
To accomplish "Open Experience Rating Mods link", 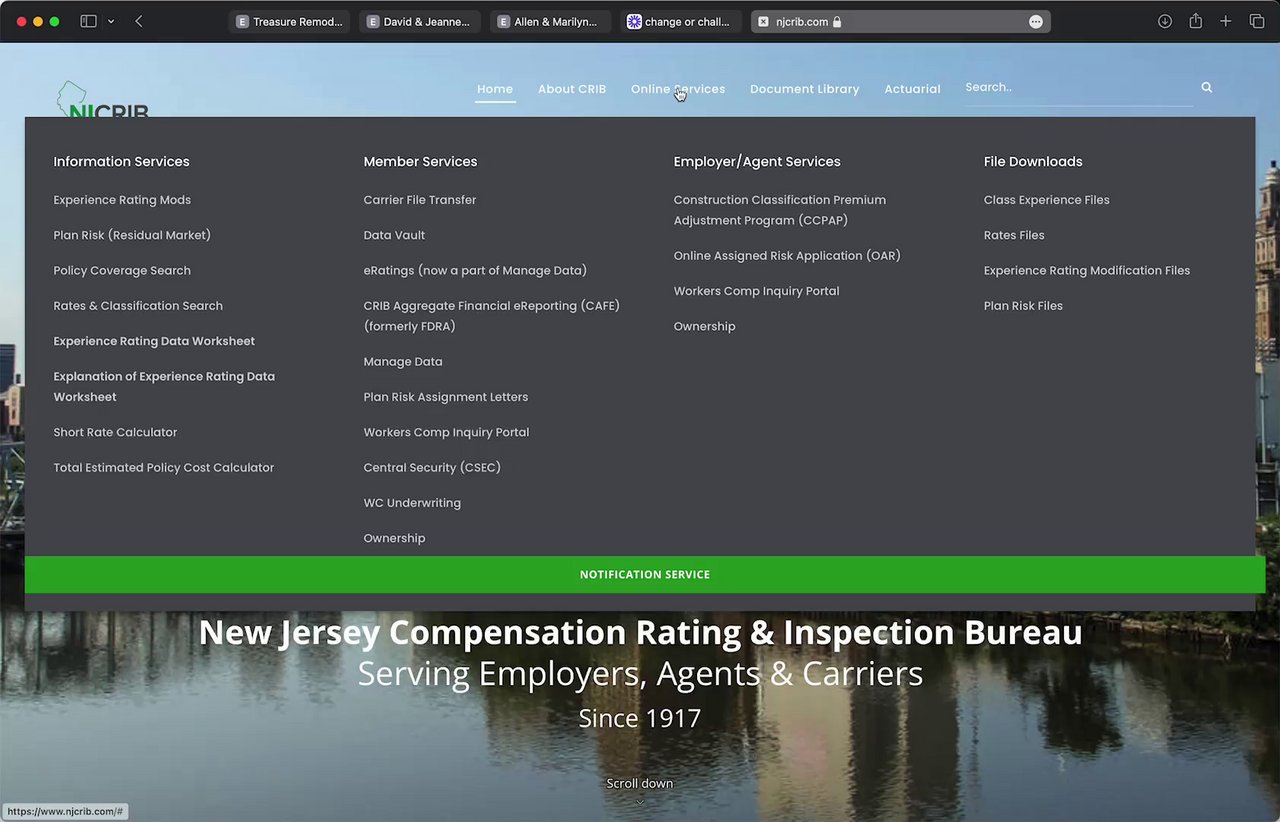I will pyautogui.click(x=122, y=200).
